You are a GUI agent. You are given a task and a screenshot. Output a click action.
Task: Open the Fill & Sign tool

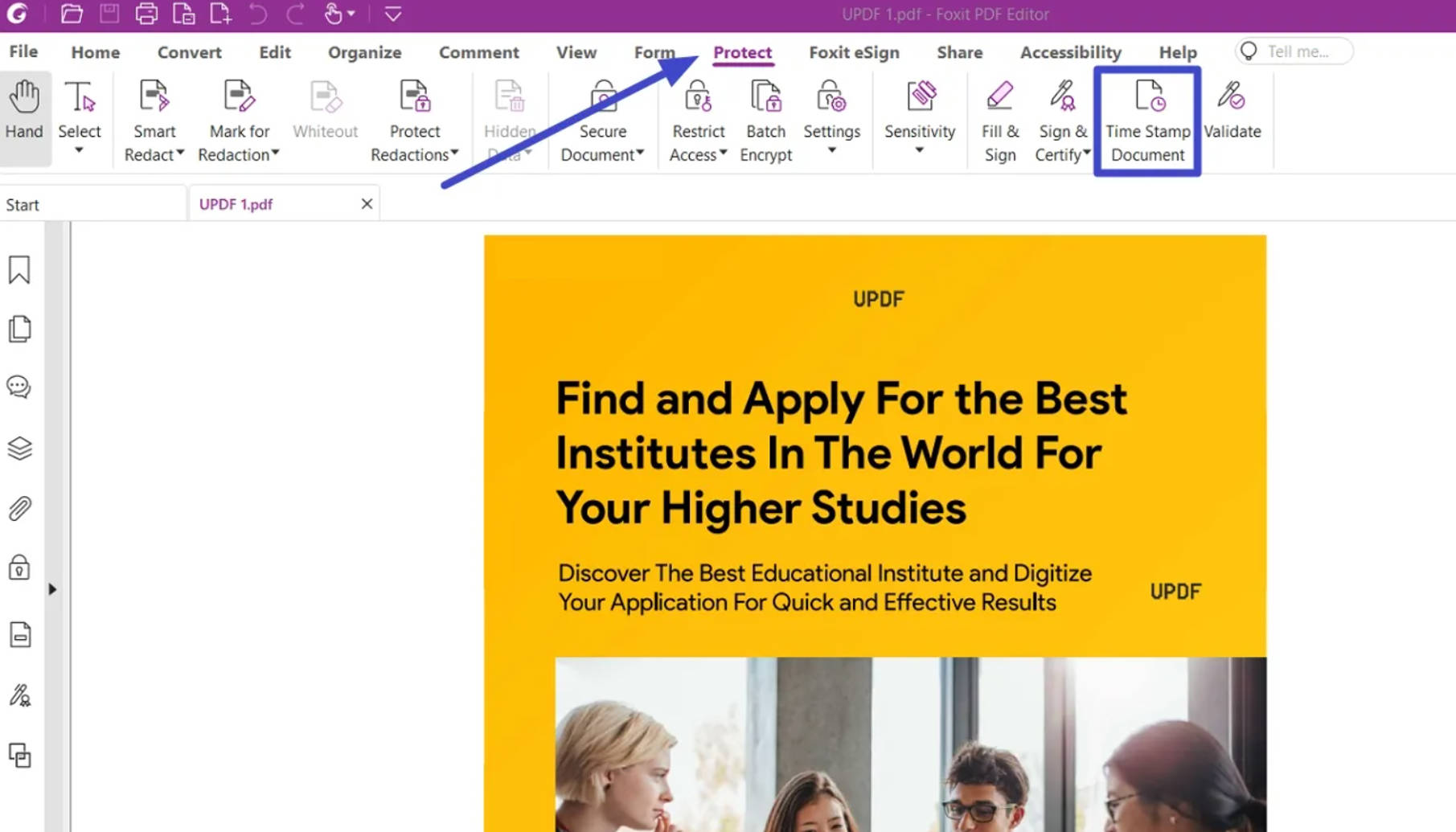click(999, 121)
